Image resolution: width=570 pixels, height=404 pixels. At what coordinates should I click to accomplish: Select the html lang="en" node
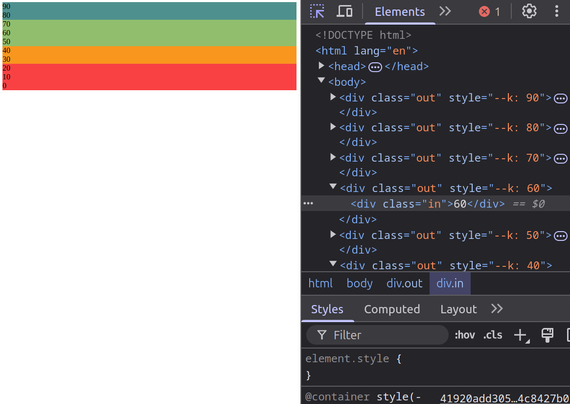(366, 51)
